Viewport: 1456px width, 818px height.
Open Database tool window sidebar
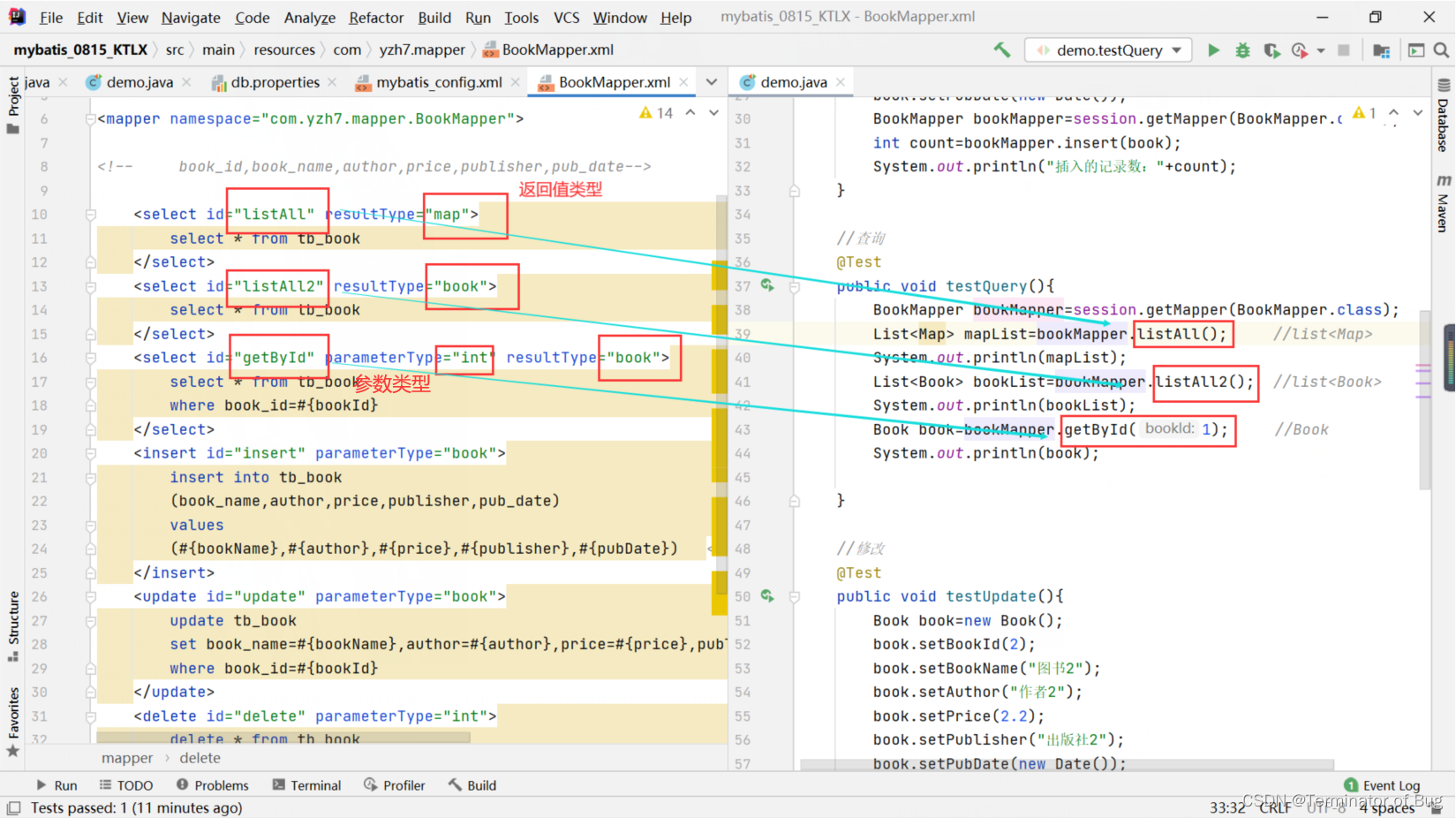(x=1443, y=116)
